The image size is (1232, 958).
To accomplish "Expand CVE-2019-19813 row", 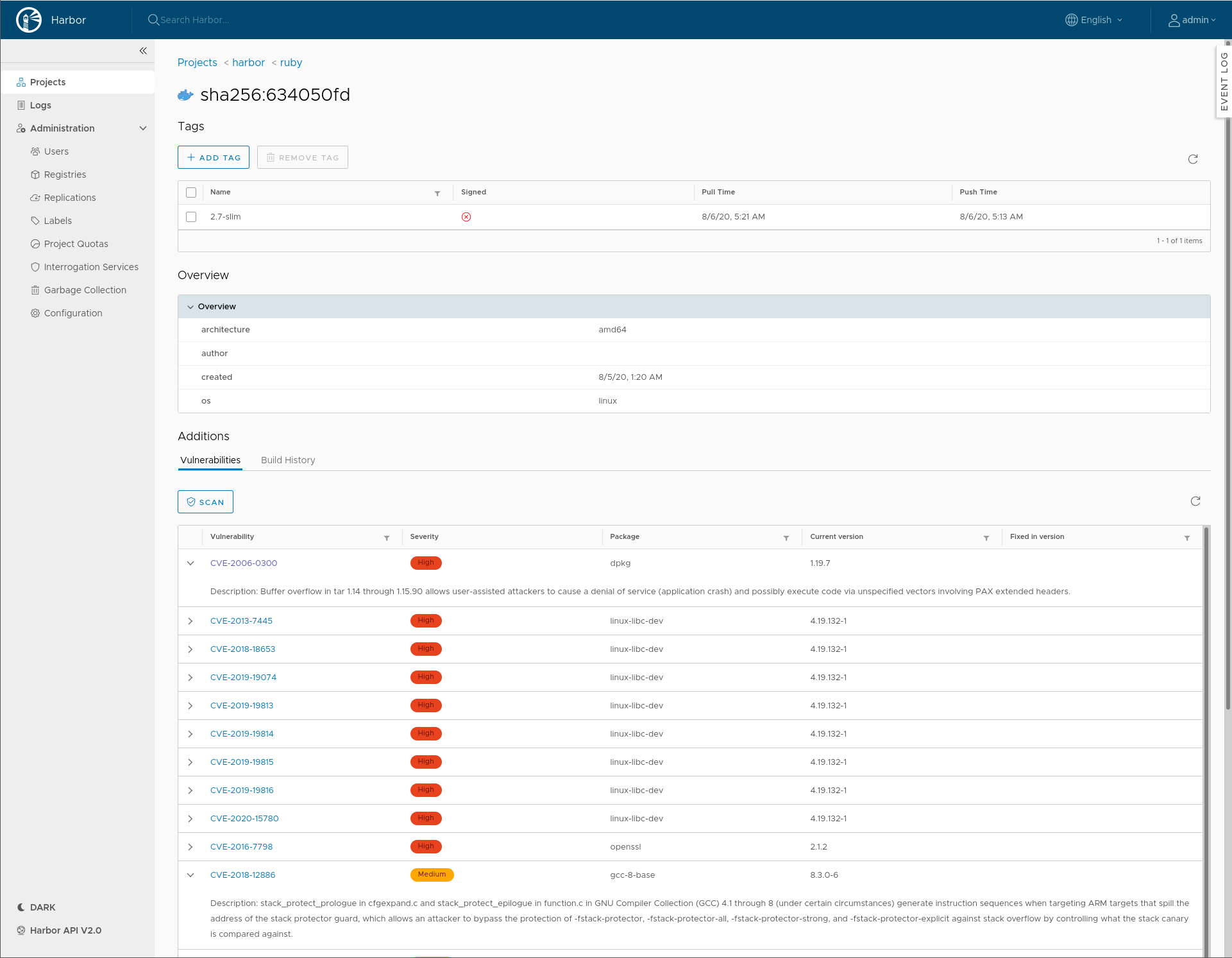I will click(x=190, y=706).
